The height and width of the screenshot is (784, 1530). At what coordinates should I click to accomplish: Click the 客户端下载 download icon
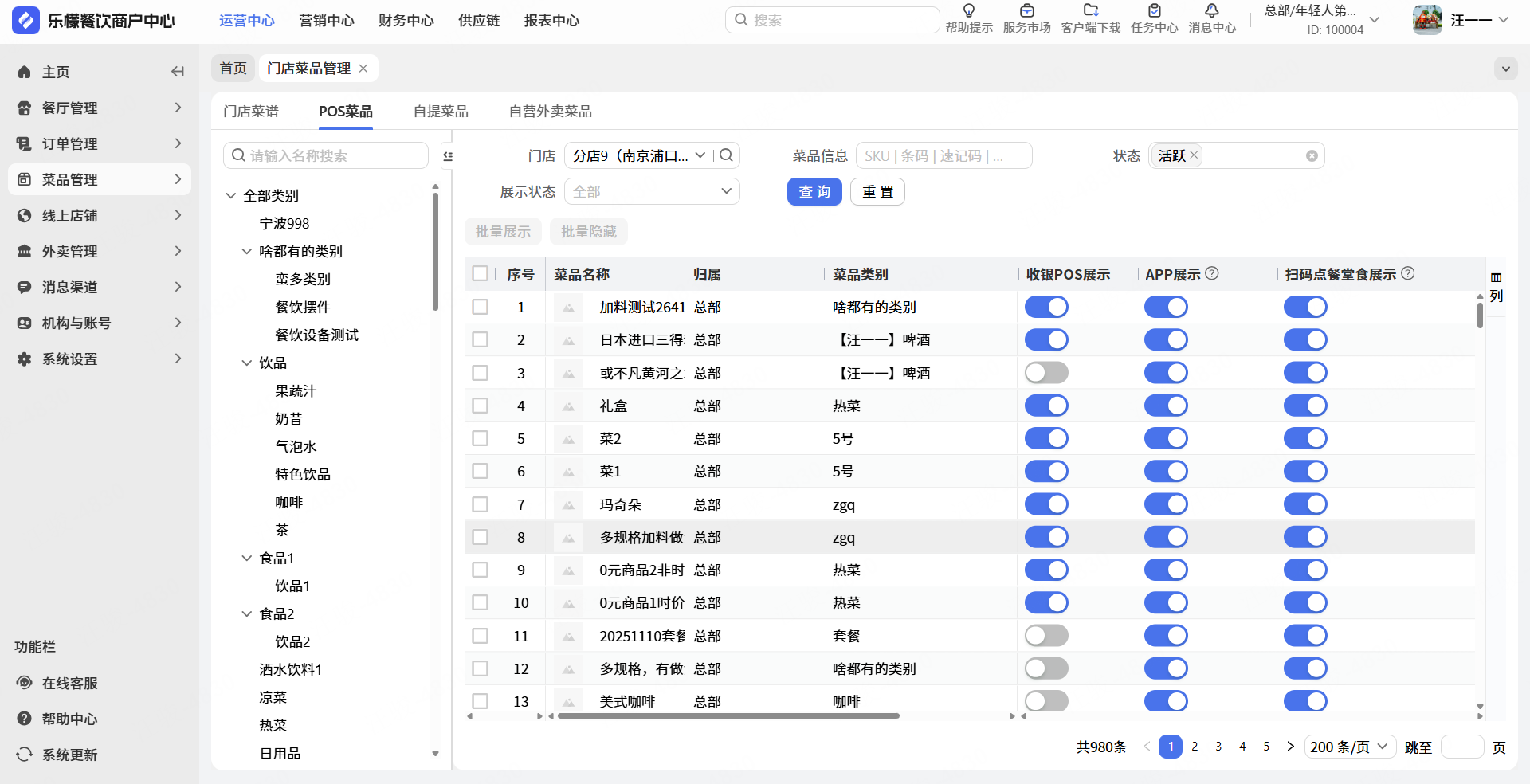(1091, 11)
